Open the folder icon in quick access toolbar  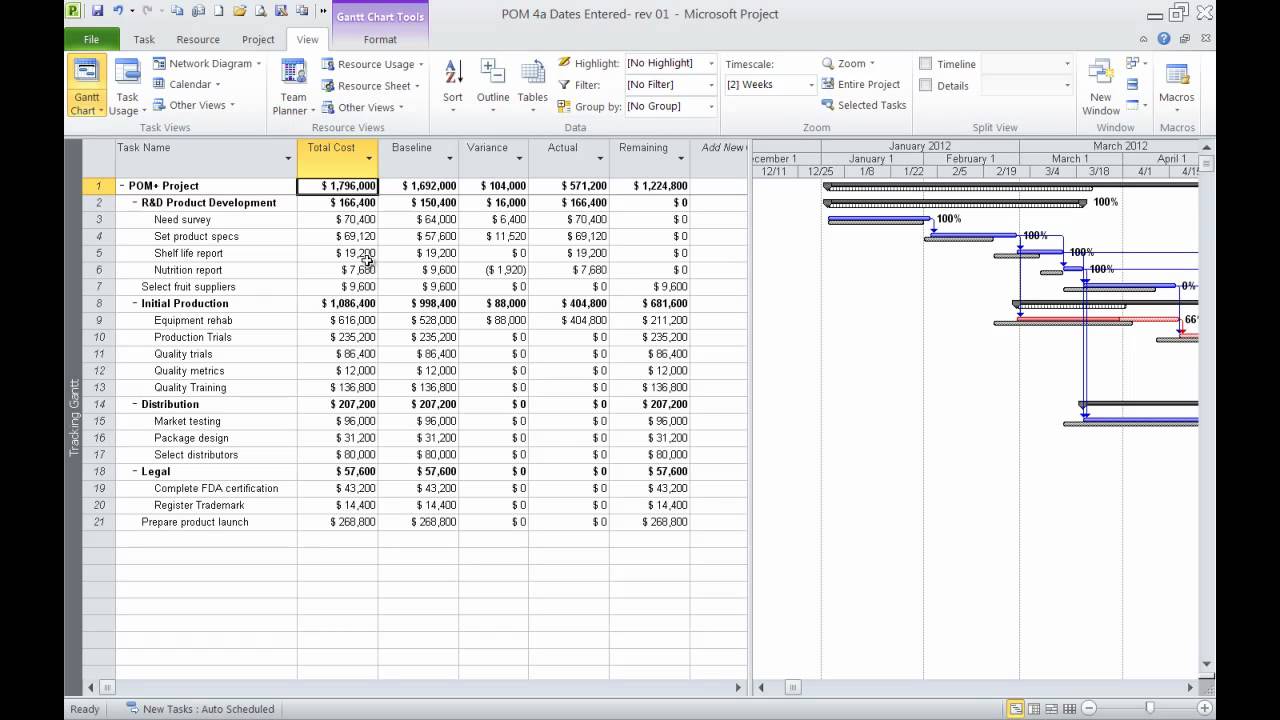239,11
